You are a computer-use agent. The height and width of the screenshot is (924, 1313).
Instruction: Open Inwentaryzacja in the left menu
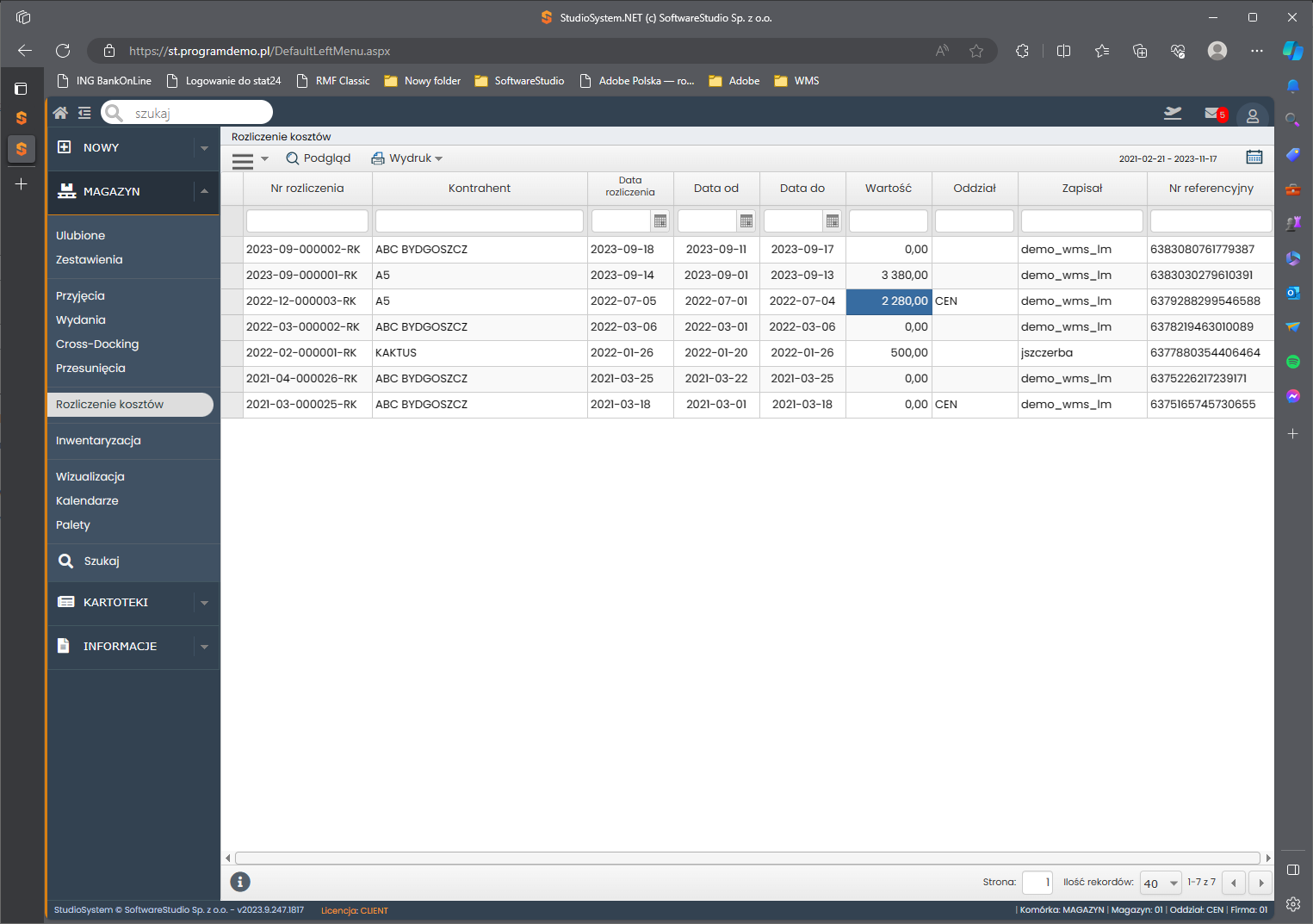coord(98,441)
